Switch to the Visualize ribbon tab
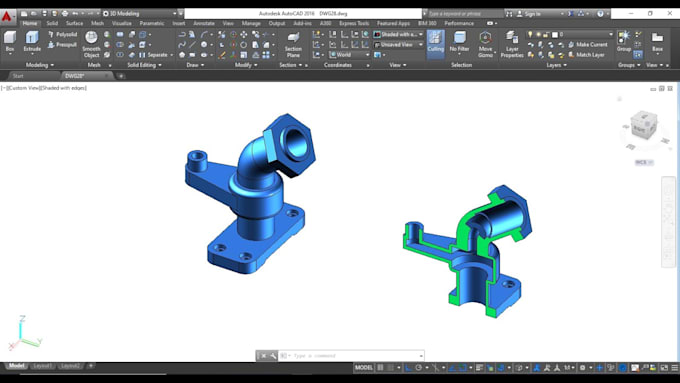This screenshot has width=680, height=383. click(122, 23)
